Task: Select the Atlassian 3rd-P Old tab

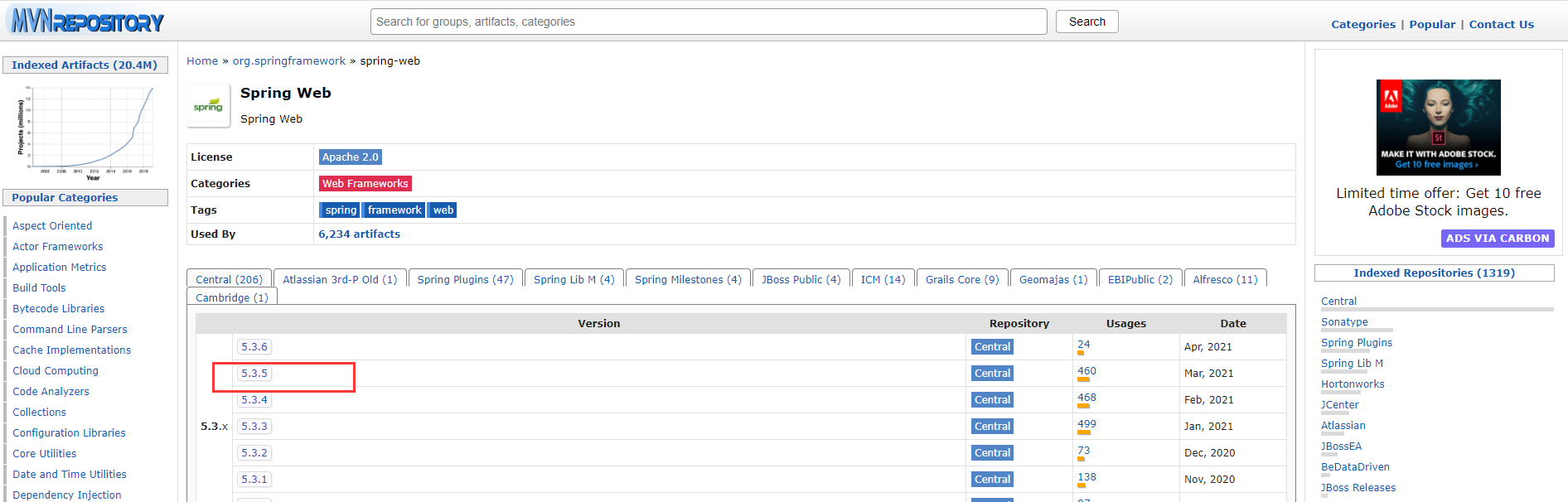Action: tap(340, 280)
